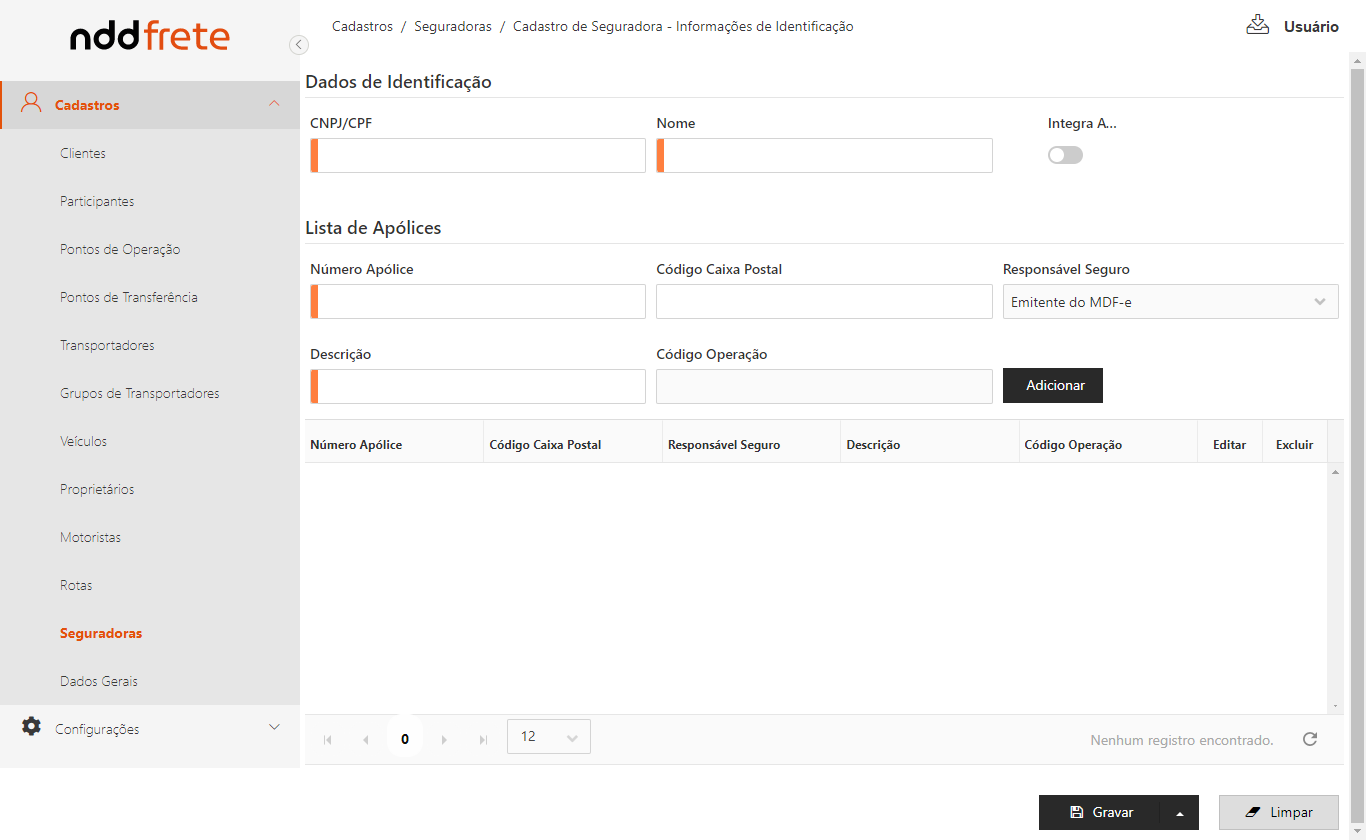Click the download inbox icon near Usuário
The image size is (1366, 840).
pyautogui.click(x=1257, y=25)
